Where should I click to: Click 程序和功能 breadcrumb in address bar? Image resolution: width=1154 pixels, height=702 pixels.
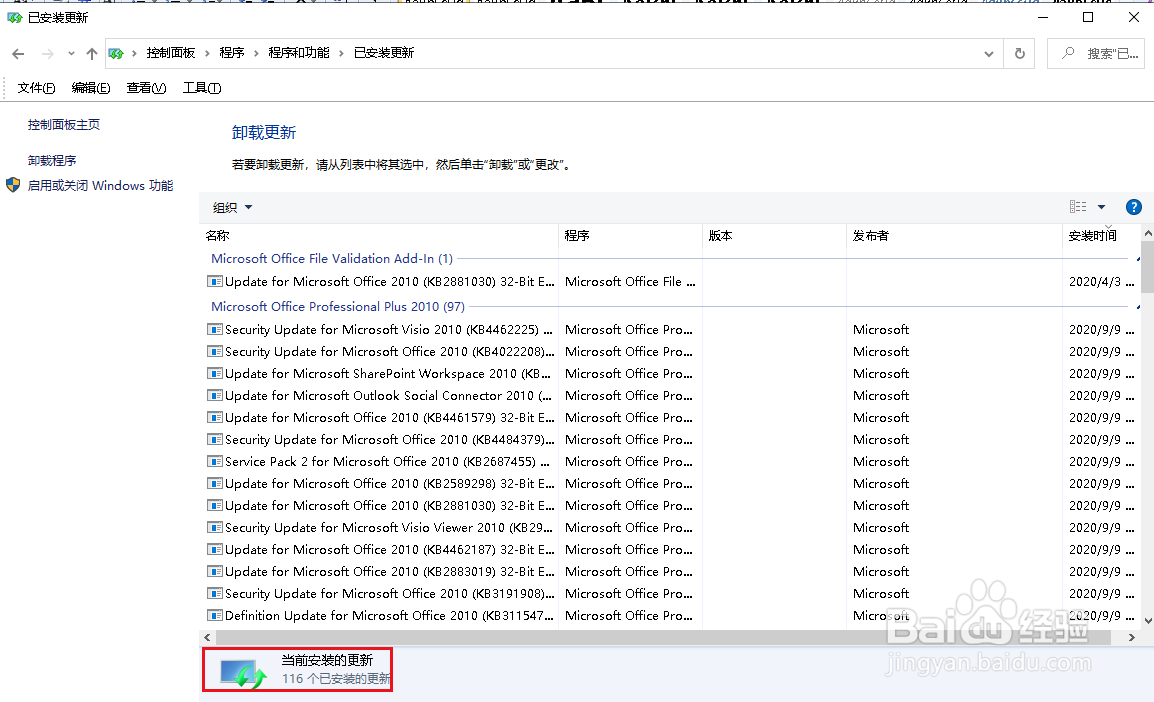(299, 53)
